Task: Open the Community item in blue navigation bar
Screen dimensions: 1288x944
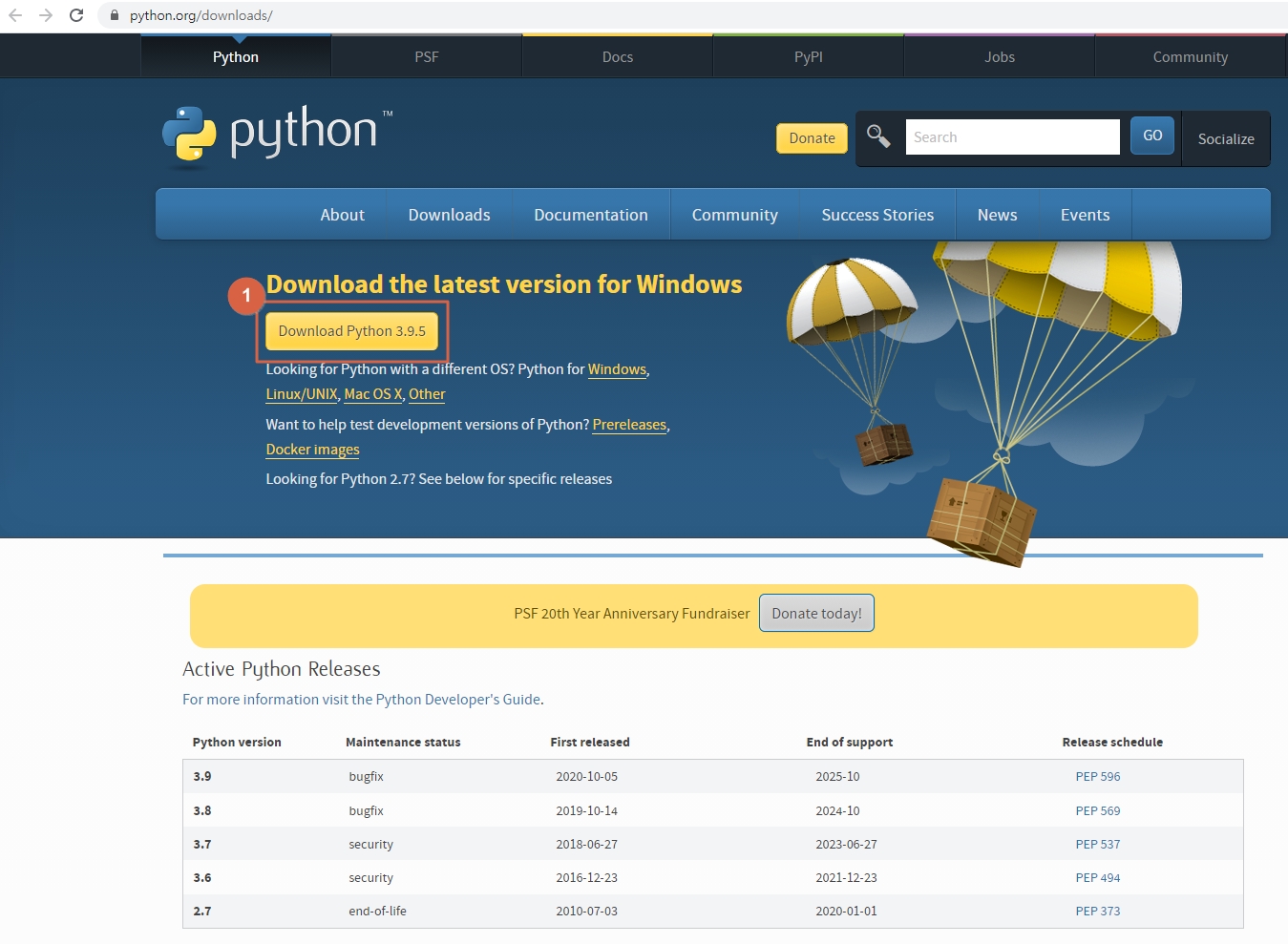Action: pyautogui.click(x=735, y=215)
